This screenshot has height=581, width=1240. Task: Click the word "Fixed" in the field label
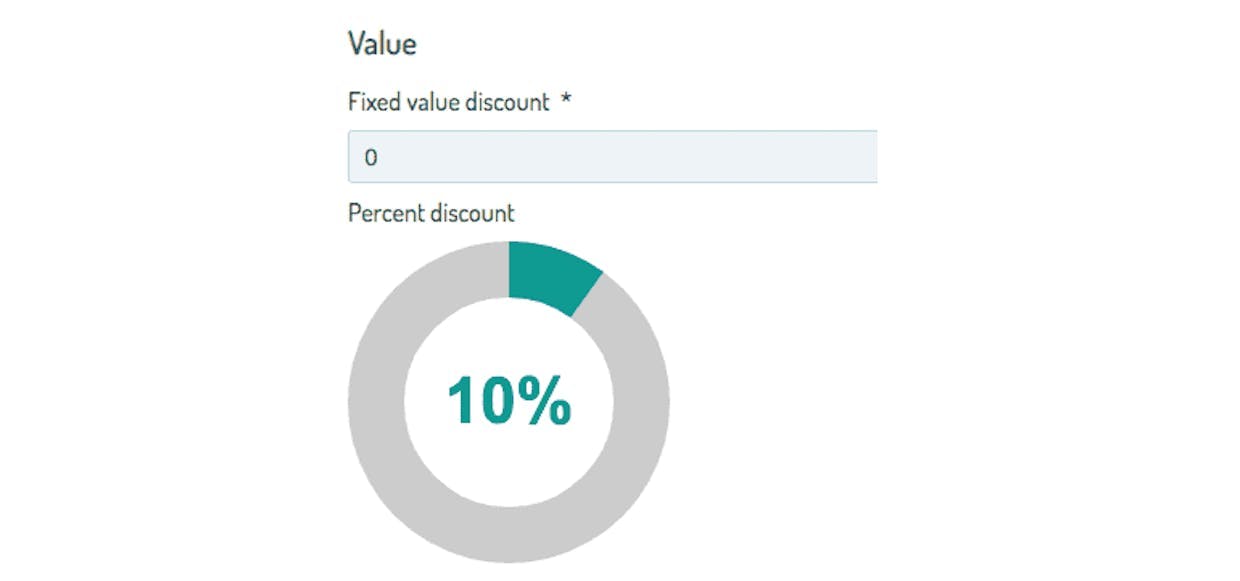[370, 102]
